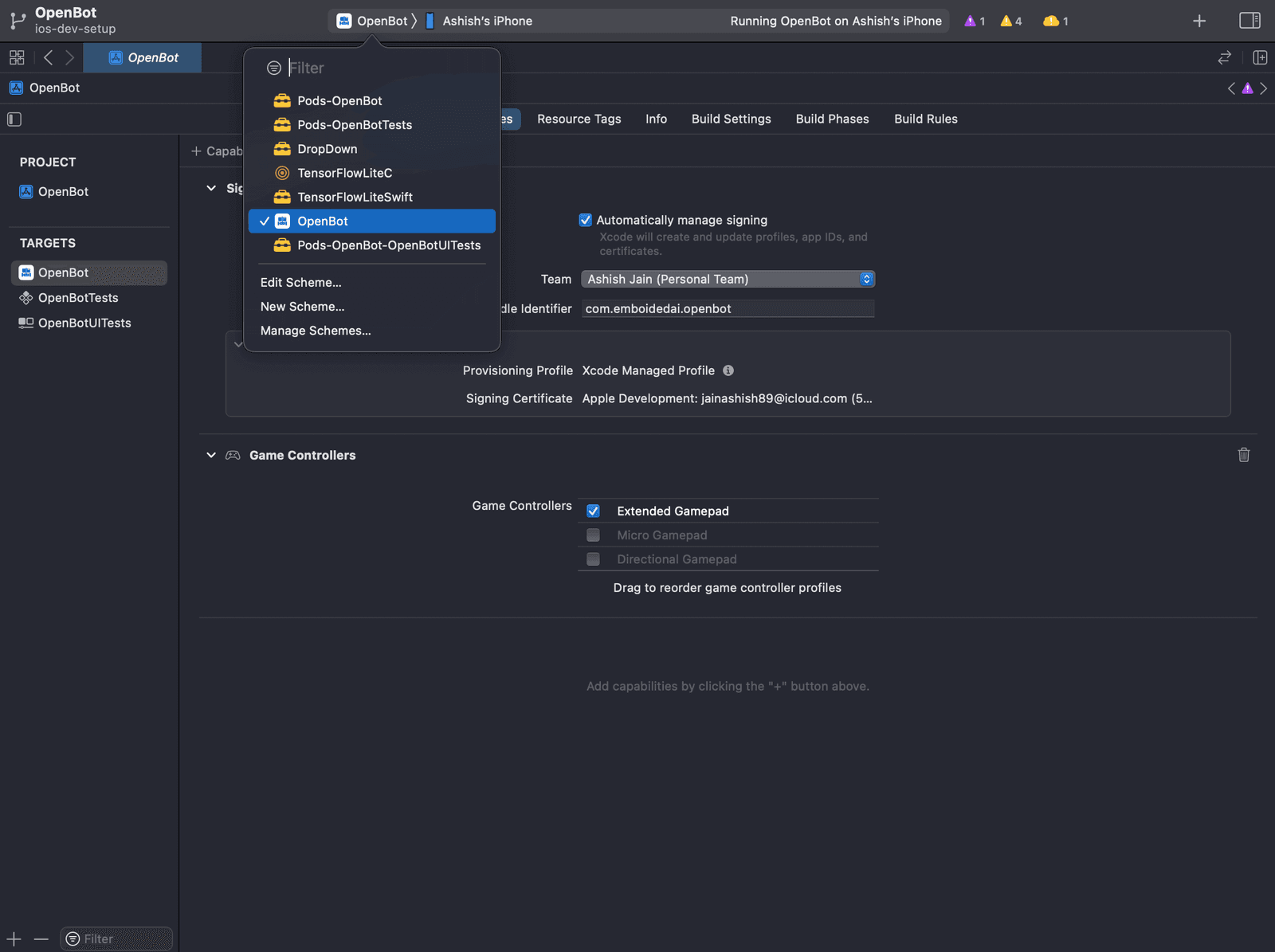Go forward with the right chevron
This screenshot has width=1275, height=952.
[x=70, y=57]
